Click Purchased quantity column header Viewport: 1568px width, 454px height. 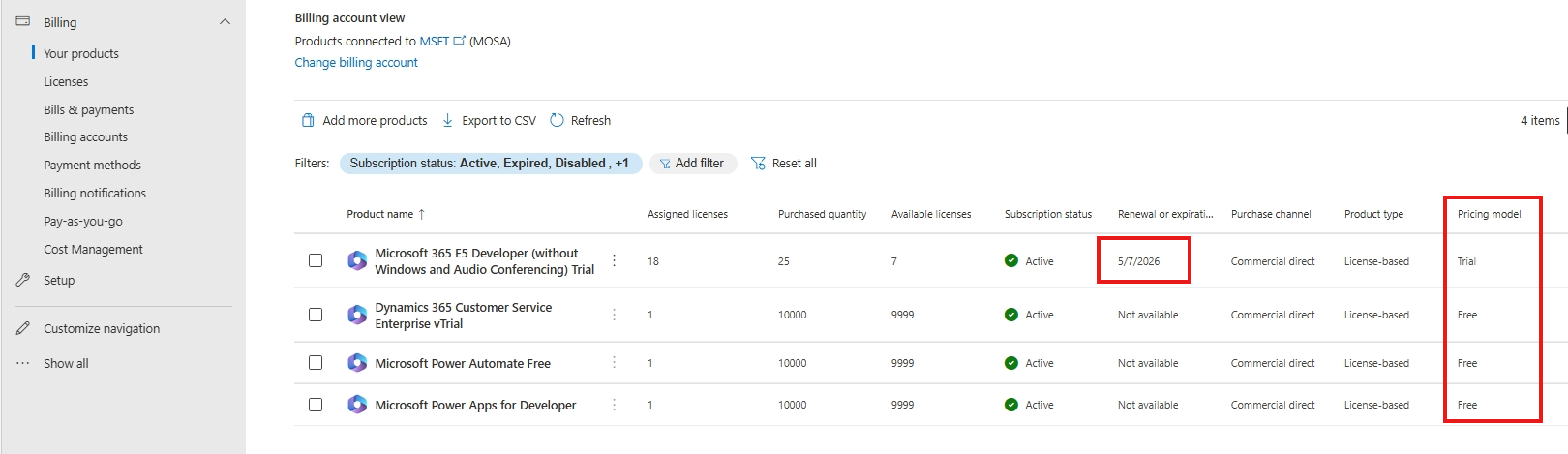822,214
